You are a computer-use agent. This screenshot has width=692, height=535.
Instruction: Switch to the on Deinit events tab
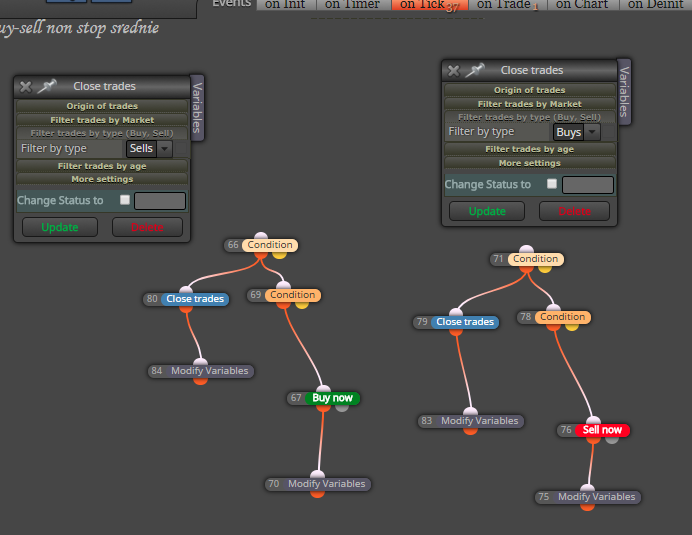point(655,4)
